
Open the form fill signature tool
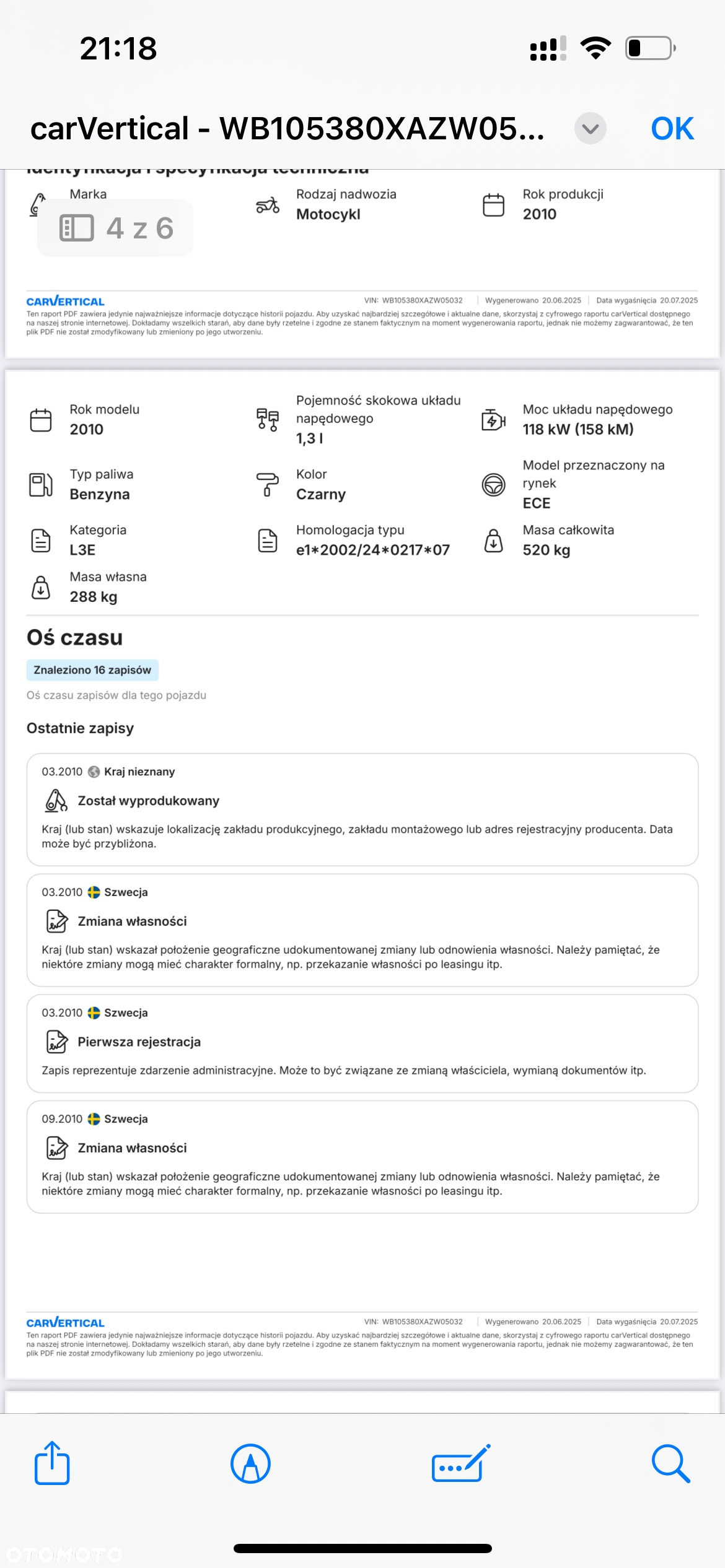click(x=461, y=1463)
